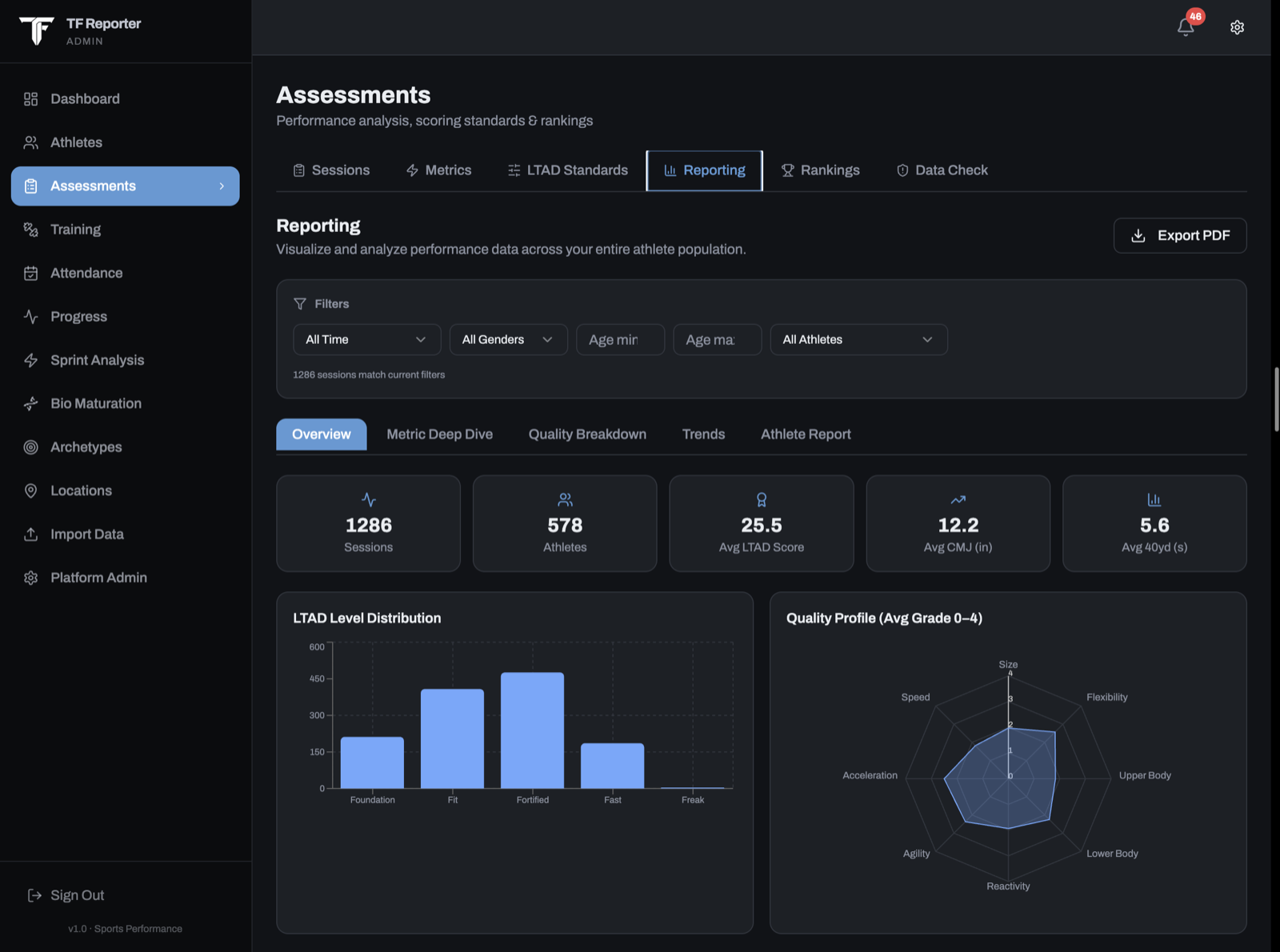Screen dimensions: 1280x952
Task: Click the Athletes card people icon
Action: tap(565, 500)
